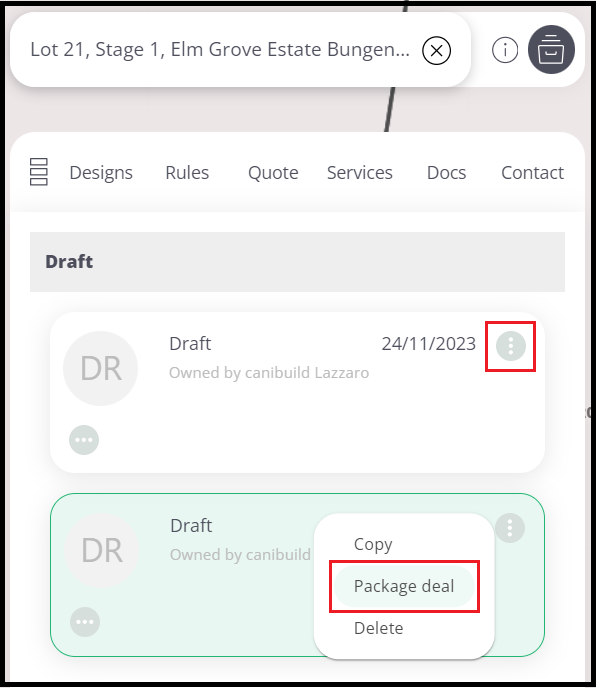
Task: Open the info icon beside search
Action: [505, 50]
